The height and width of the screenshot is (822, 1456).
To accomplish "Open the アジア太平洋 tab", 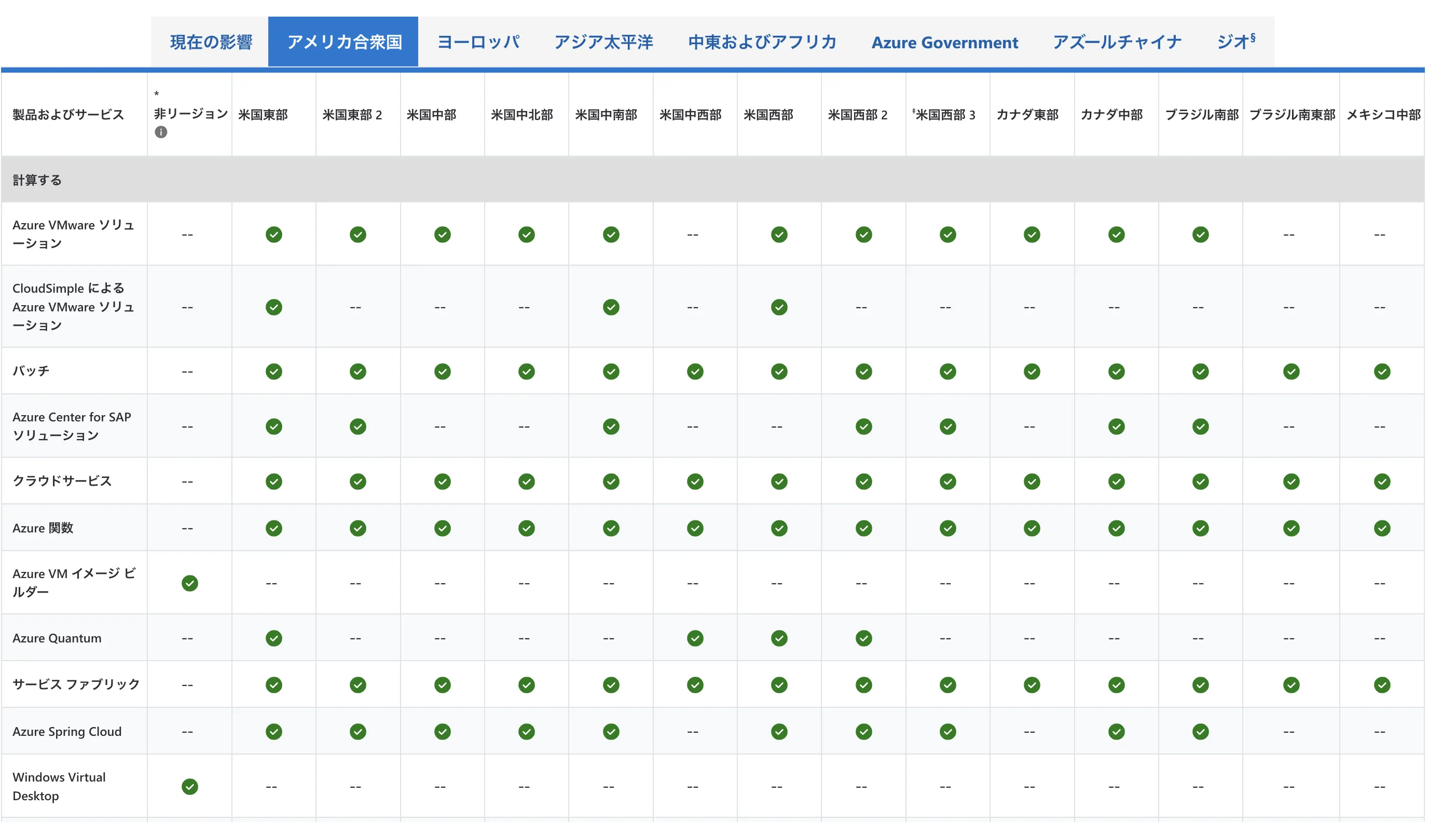I will click(603, 42).
